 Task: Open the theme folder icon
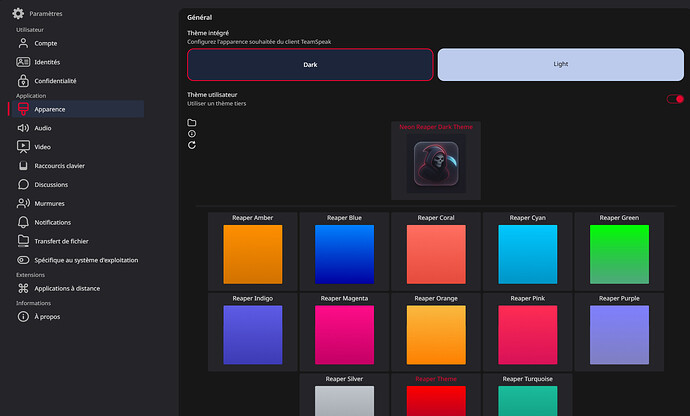(x=192, y=123)
